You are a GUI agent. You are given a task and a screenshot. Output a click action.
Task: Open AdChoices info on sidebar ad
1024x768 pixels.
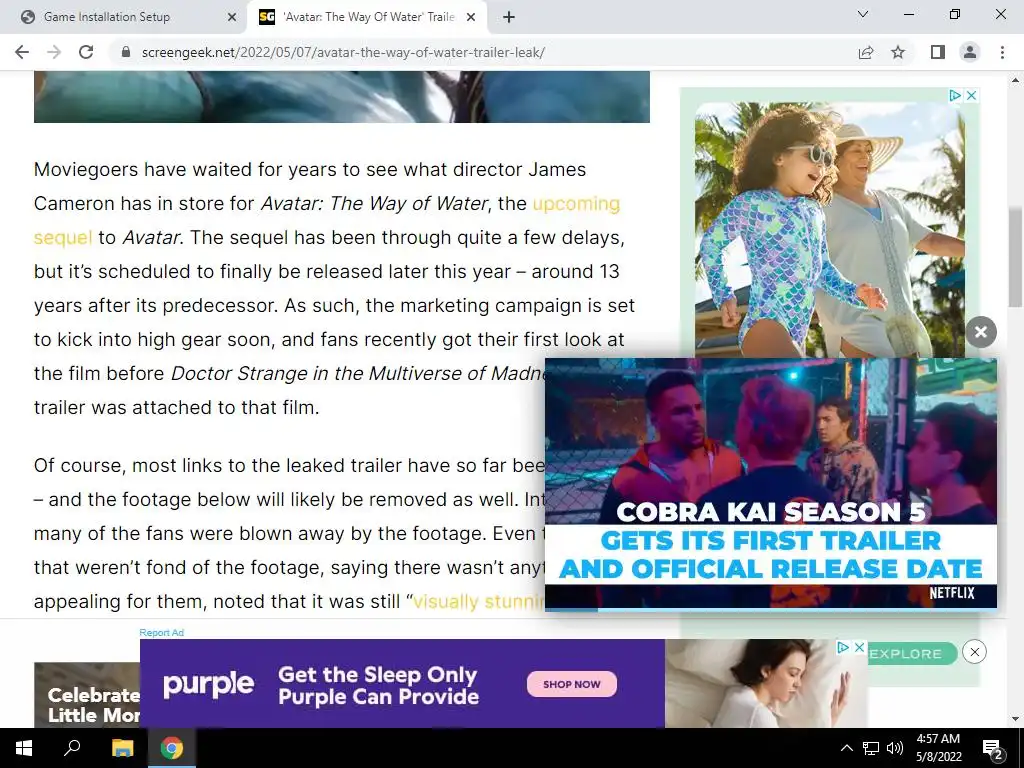pyautogui.click(x=955, y=95)
